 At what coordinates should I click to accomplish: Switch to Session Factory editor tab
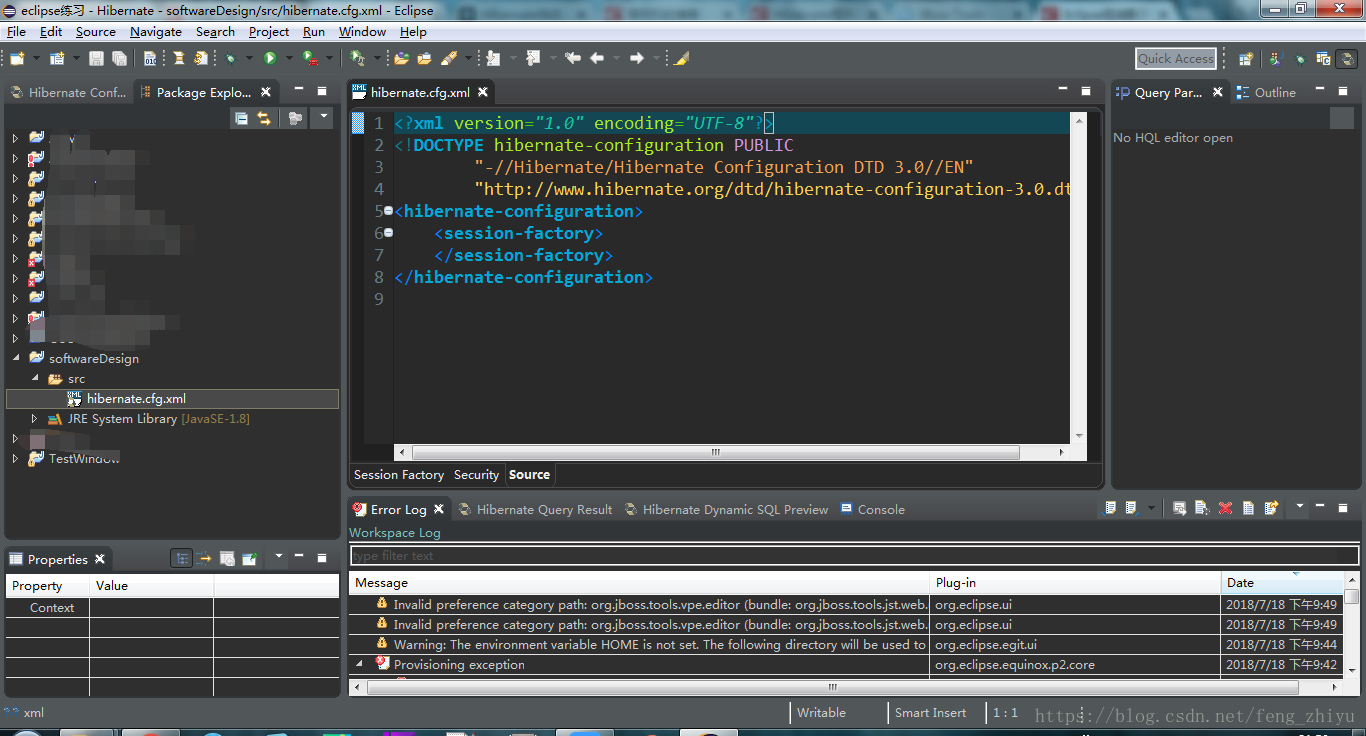pos(399,475)
